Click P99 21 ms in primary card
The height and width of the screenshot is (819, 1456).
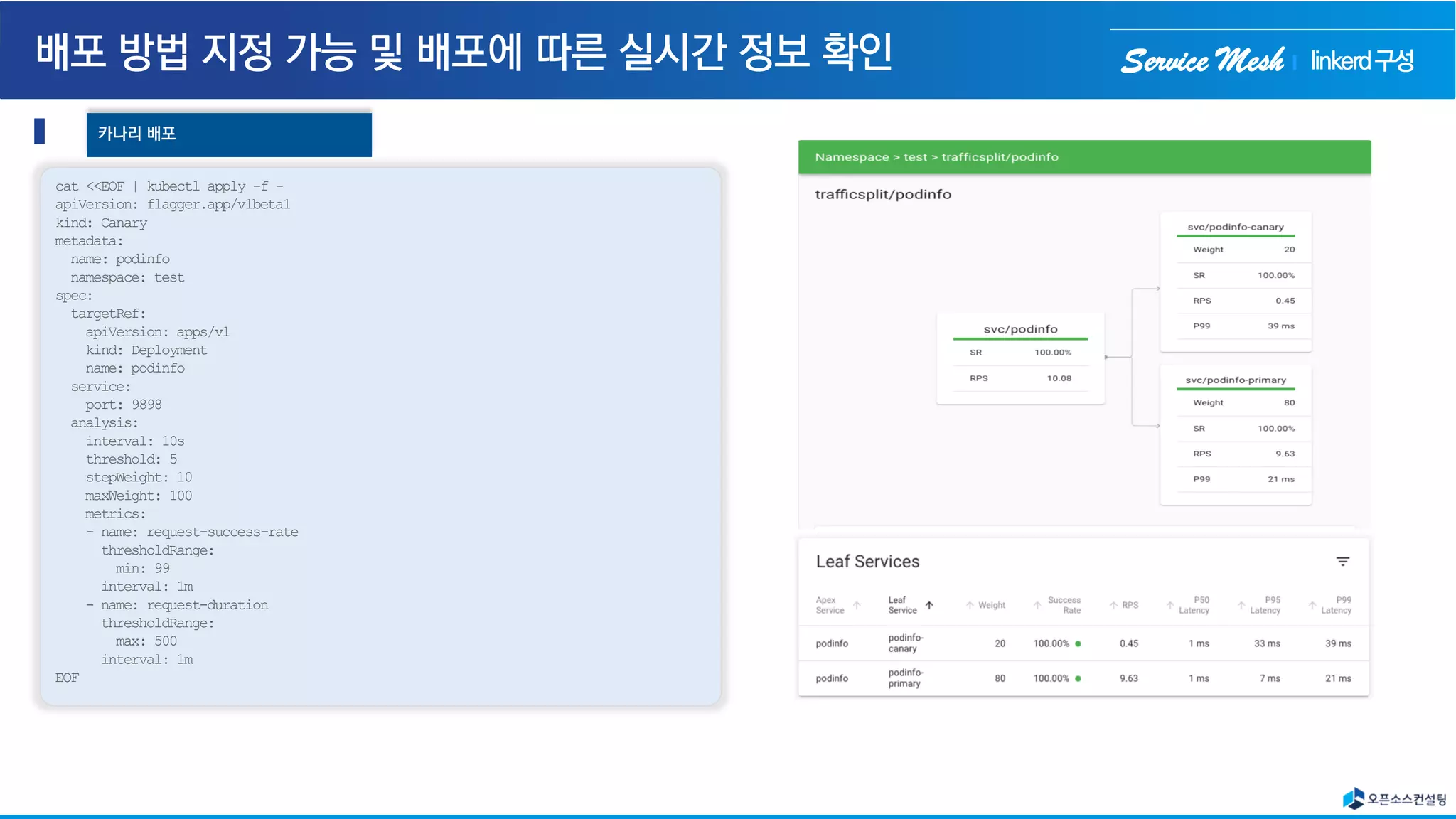click(1243, 479)
